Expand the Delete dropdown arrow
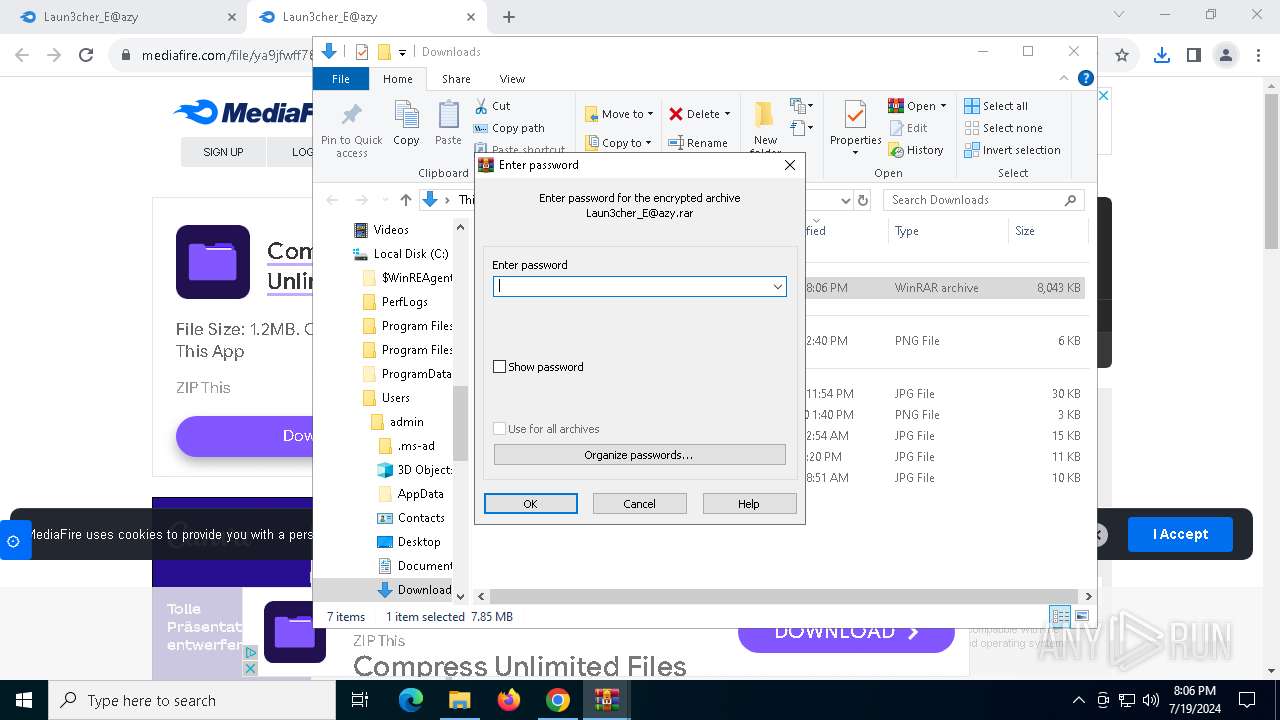 click(x=727, y=114)
